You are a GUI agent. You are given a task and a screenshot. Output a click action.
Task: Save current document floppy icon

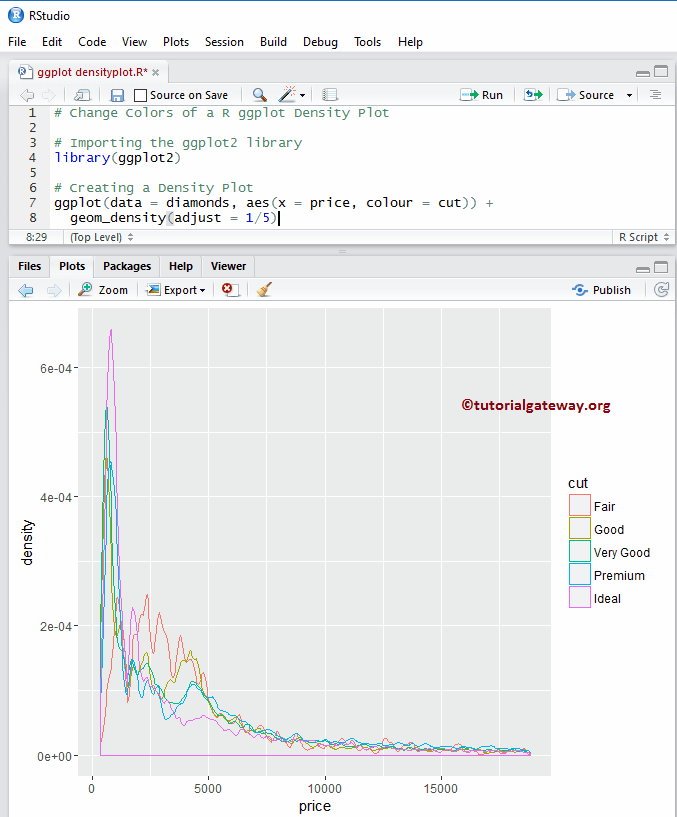(x=117, y=95)
